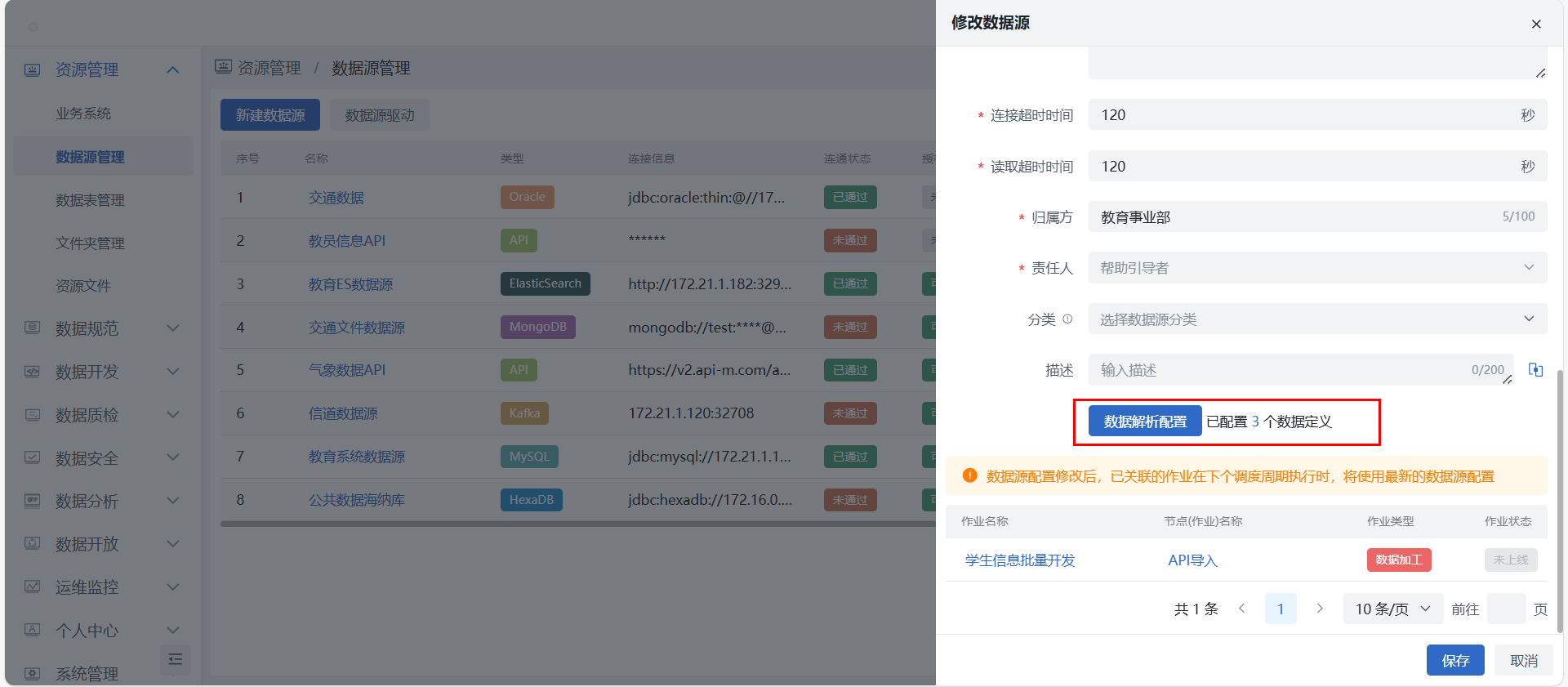Viewport: 1568px width, 687px height.
Task: Click the 读取超时时间 input field
Action: [x=1317, y=167]
